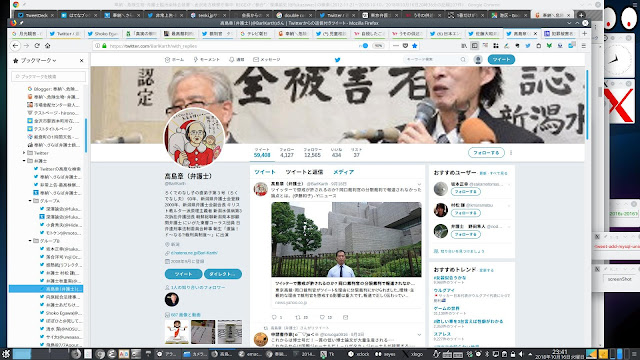Screen dimensions: 640x360
Task: Open the Pocket shield icon in address bar
Action: (x=405, y=46)
